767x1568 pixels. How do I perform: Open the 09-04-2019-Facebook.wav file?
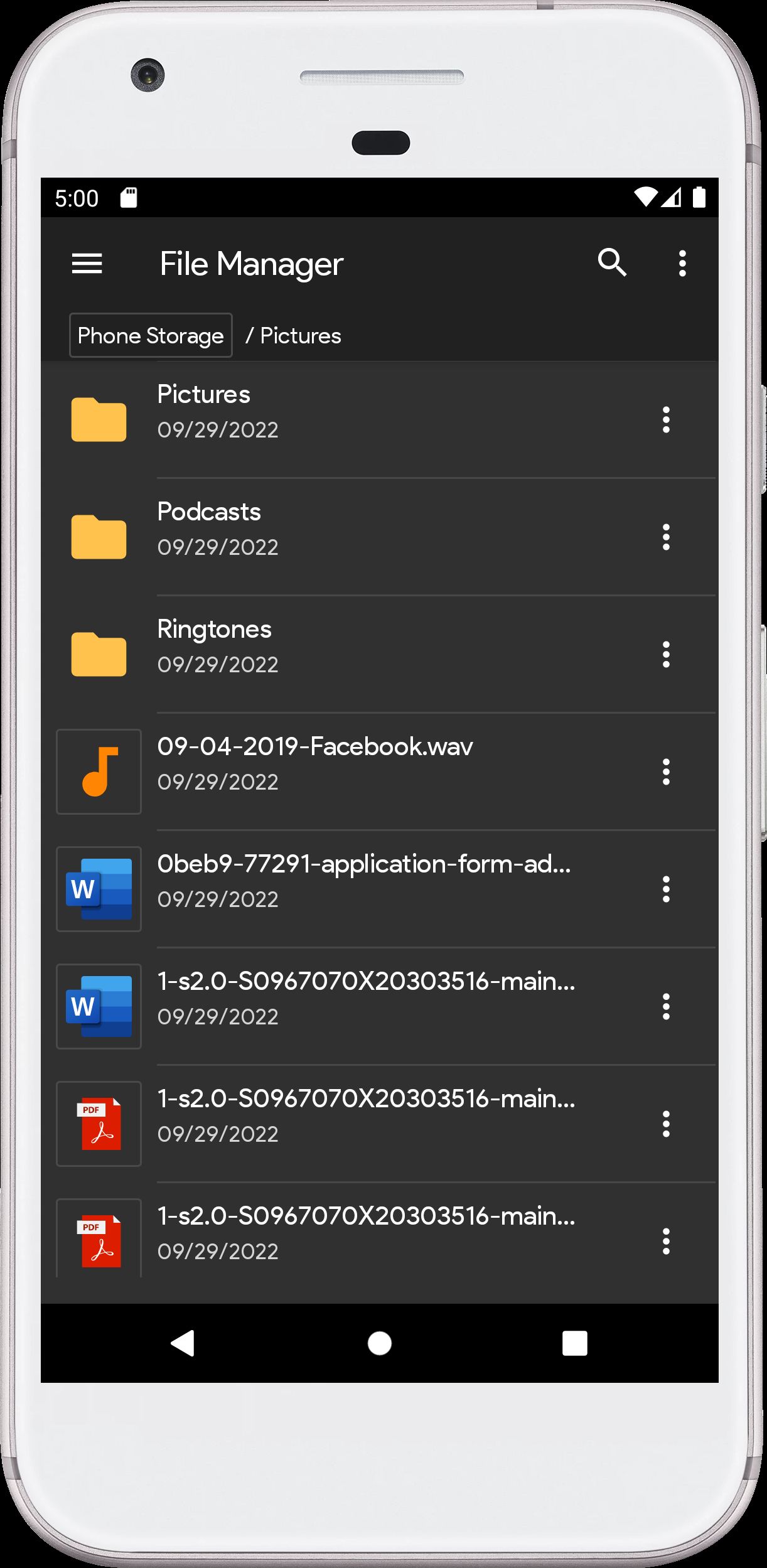315,747
